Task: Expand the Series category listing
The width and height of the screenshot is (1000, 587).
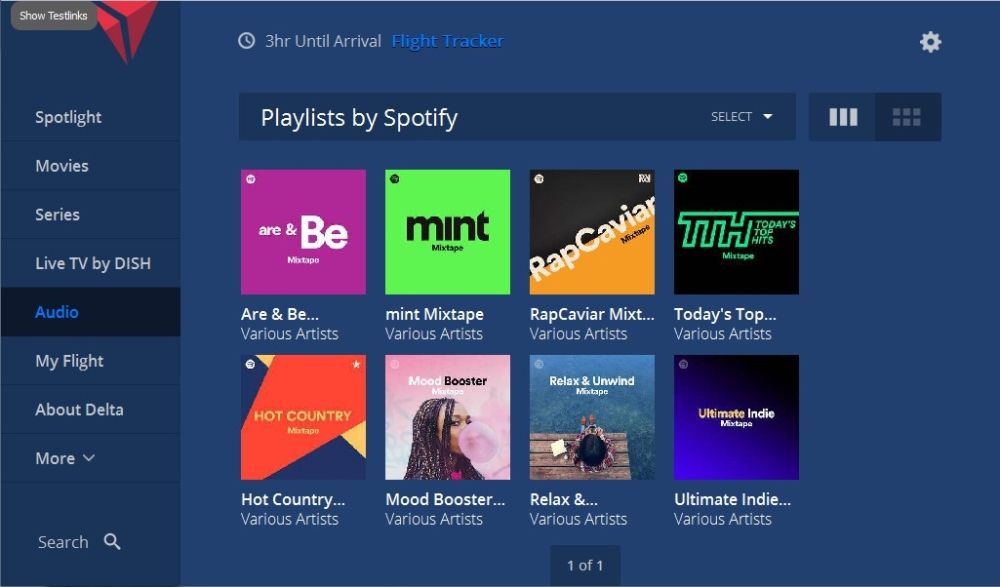Action: coord(55,214)
